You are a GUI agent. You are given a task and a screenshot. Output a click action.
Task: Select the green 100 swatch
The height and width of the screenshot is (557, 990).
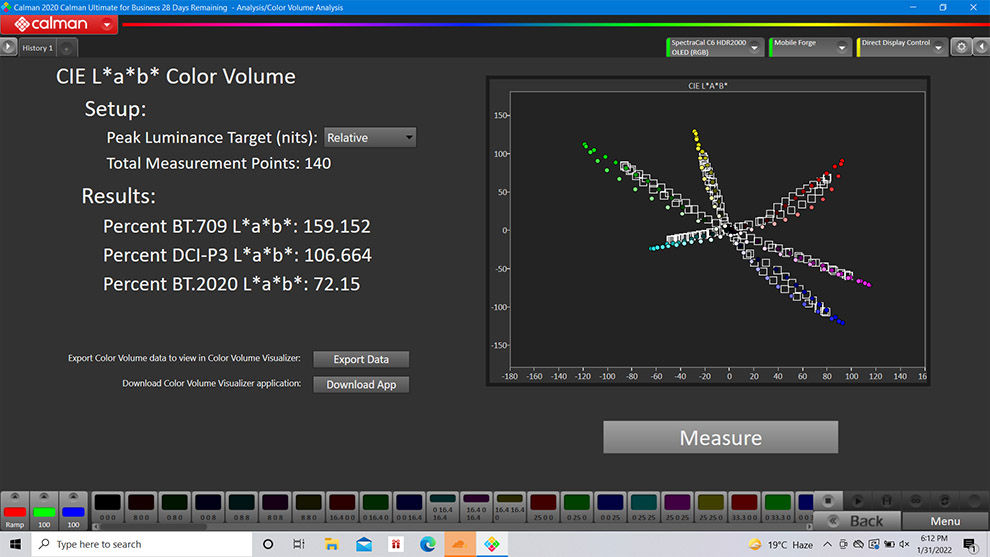click(x=44, y=510)
